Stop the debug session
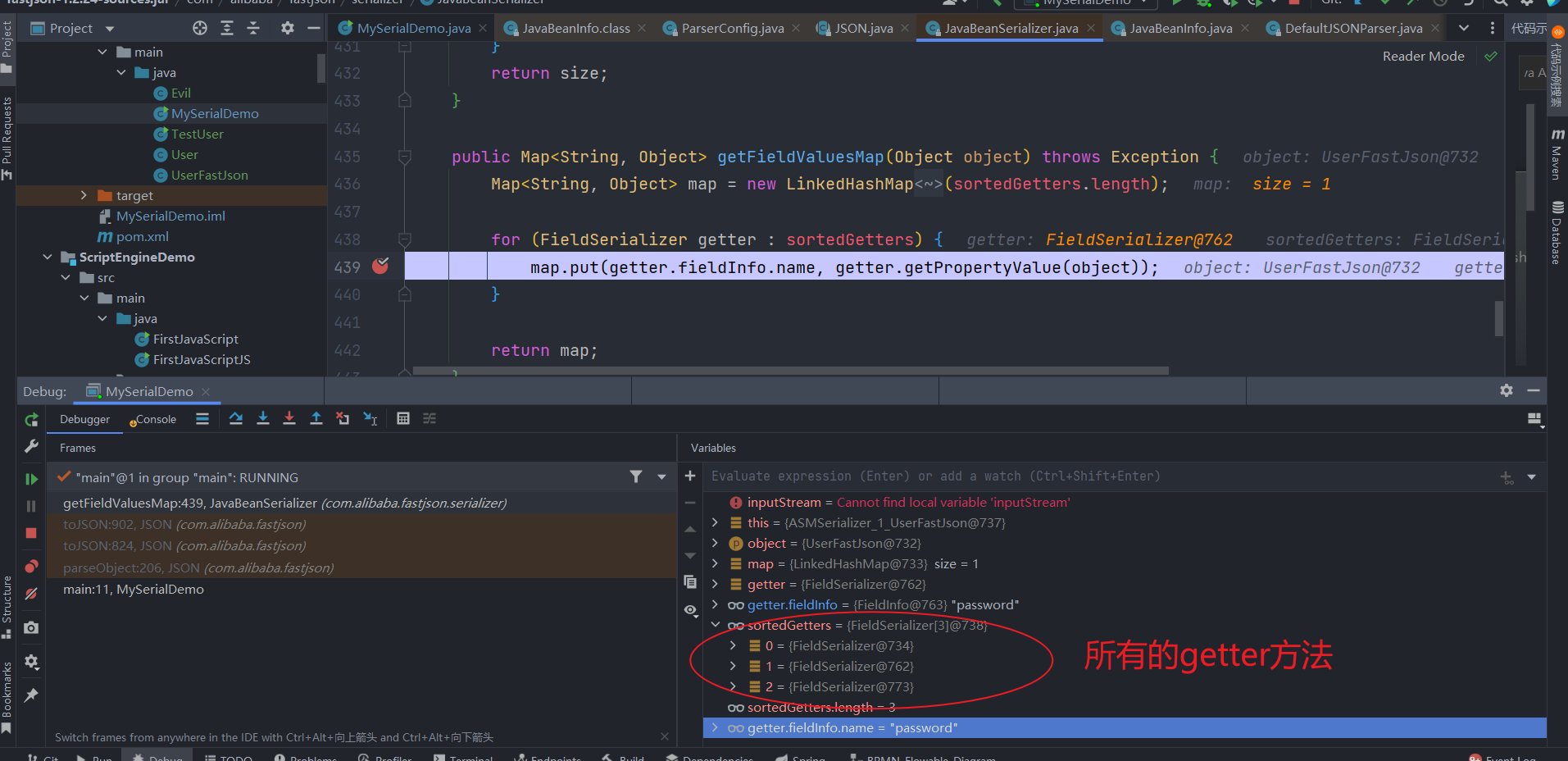This screenshot has width=1568, height=761. point(31,533)
